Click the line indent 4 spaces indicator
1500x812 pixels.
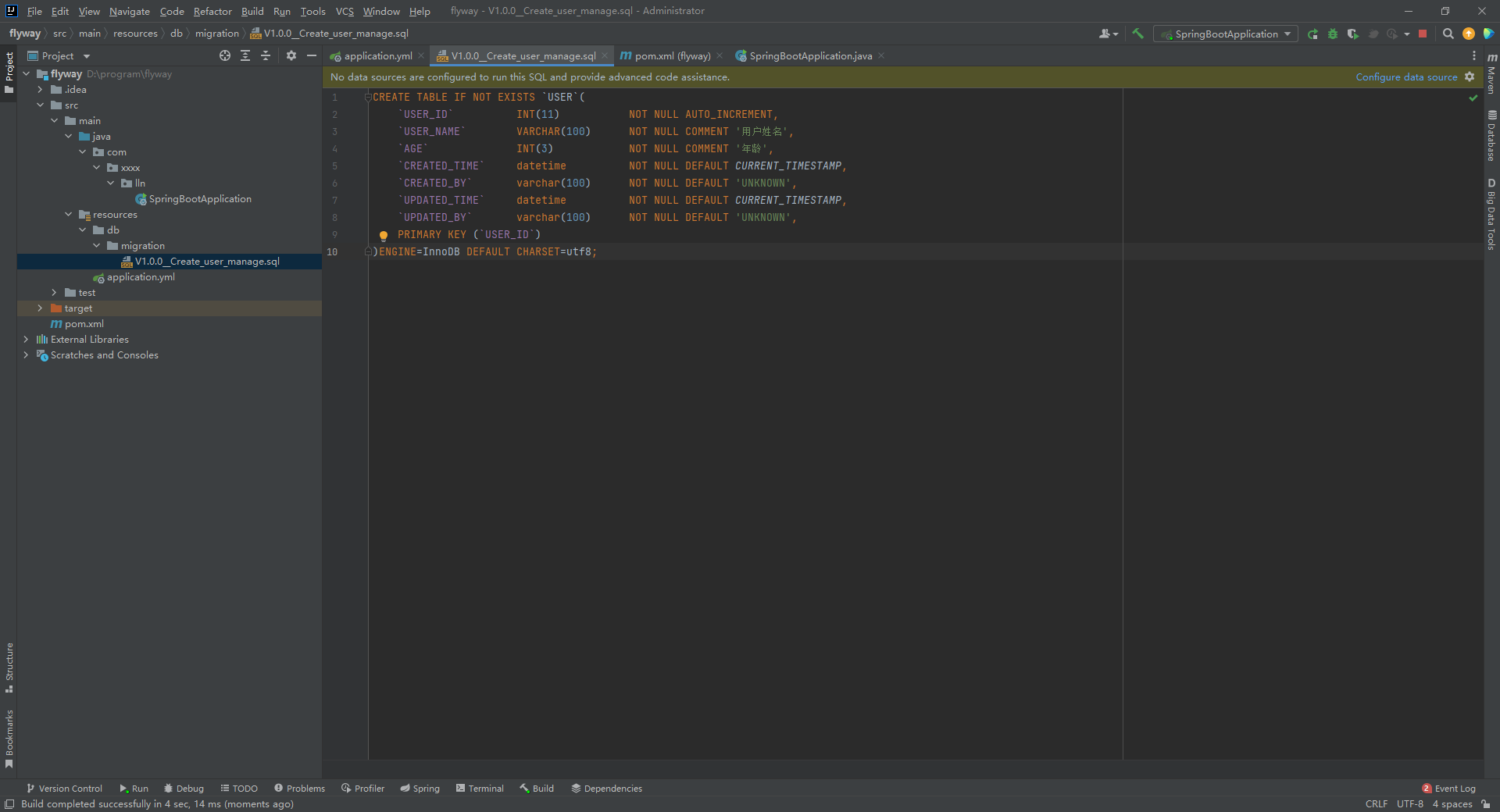pyautogui.click(x=1451, y=803)
